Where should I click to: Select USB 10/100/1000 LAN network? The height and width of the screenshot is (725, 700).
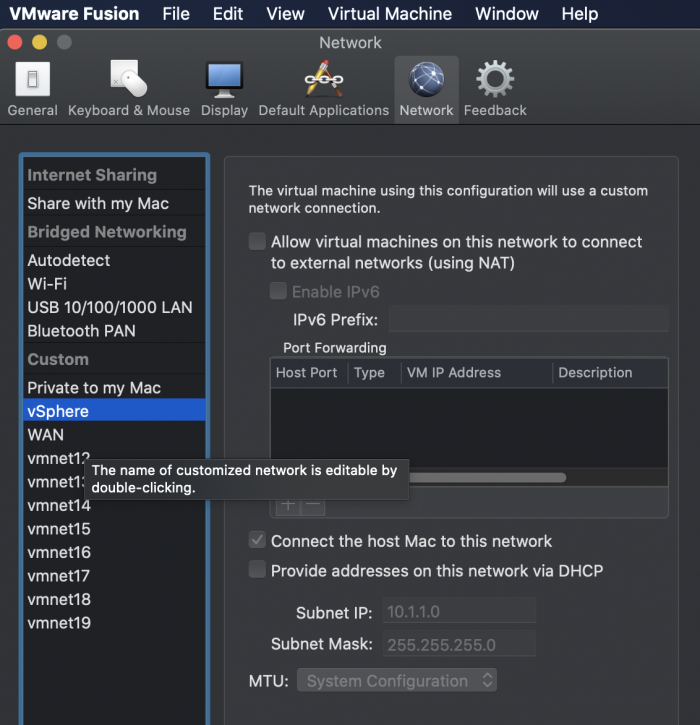point(114,307)
